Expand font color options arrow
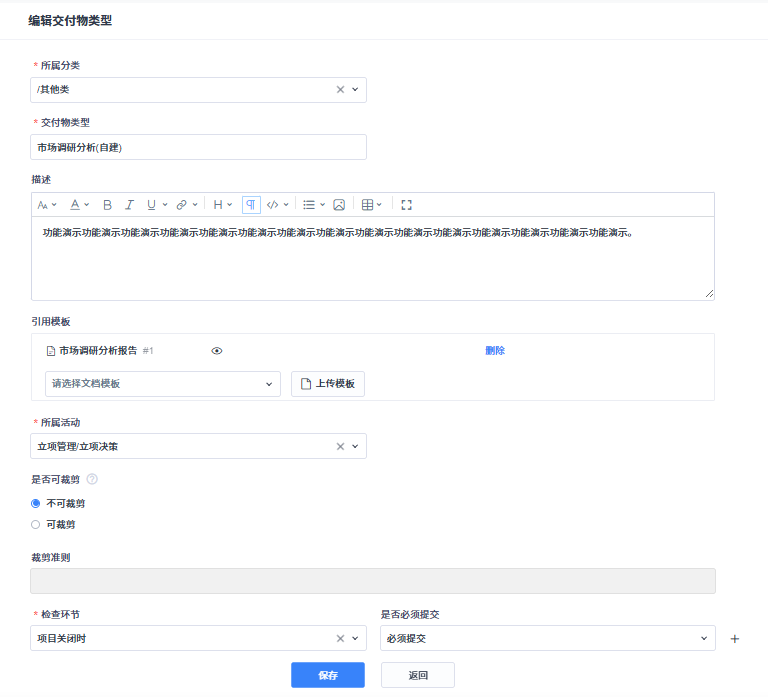Image resolution: width=768 pixels, height=697 pixels. coord(87,205)
